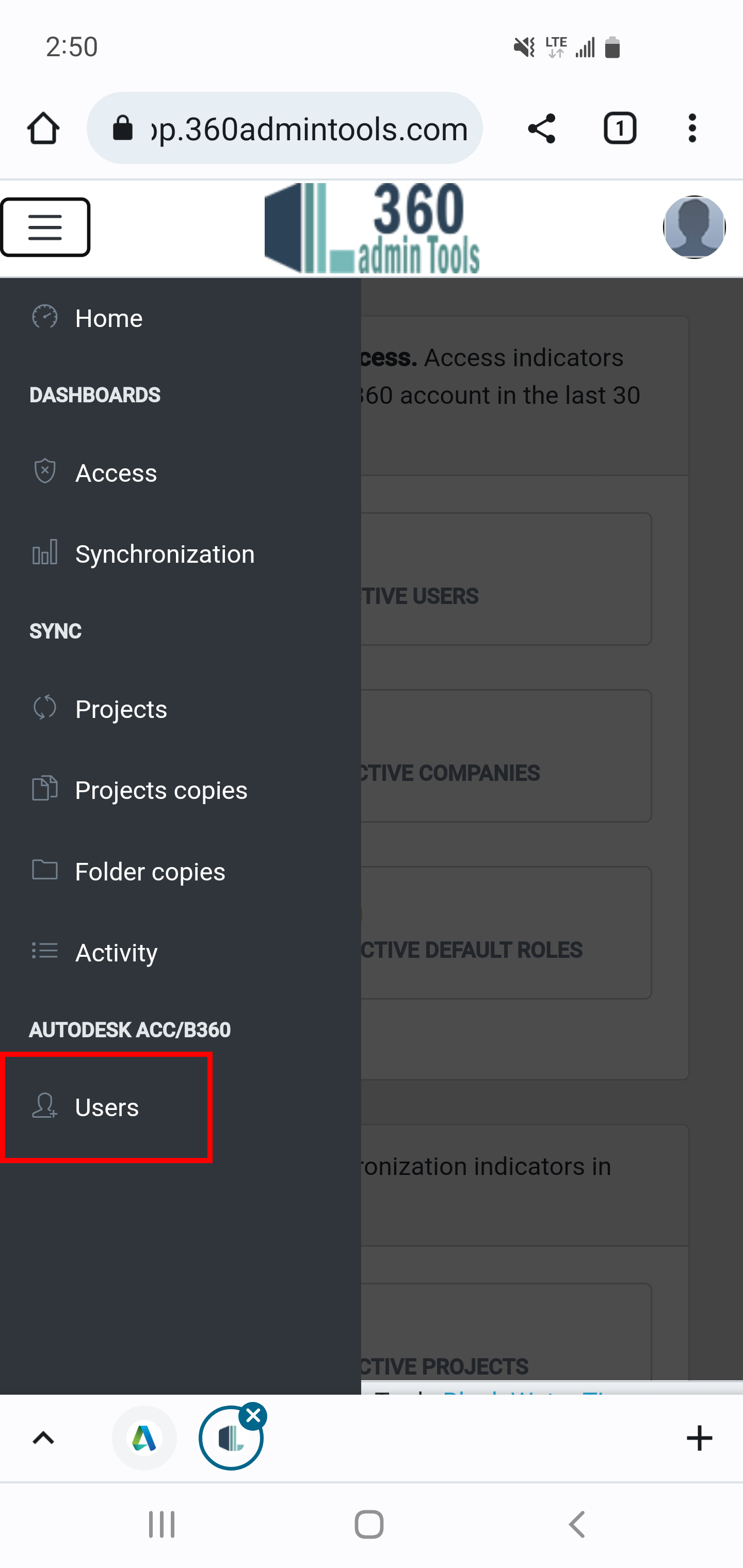The width and height of the screenshot is (743, 1568).
Task: Click the Access shield icon
Action: tap(44, 472)
